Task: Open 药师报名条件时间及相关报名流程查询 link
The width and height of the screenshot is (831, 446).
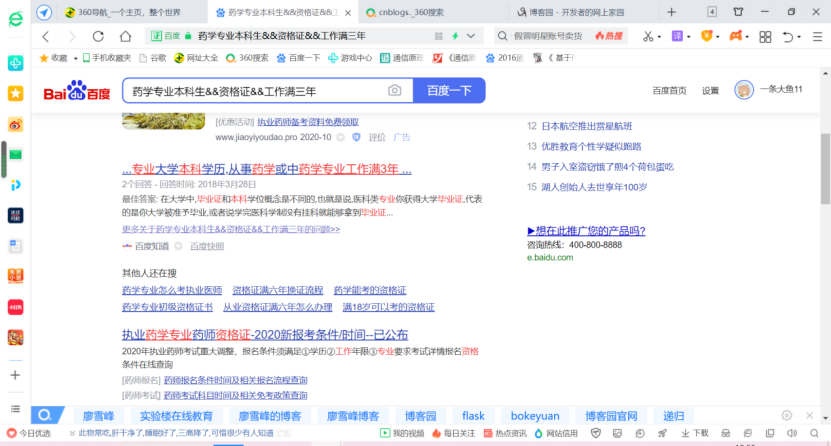Action: point(236,380)
